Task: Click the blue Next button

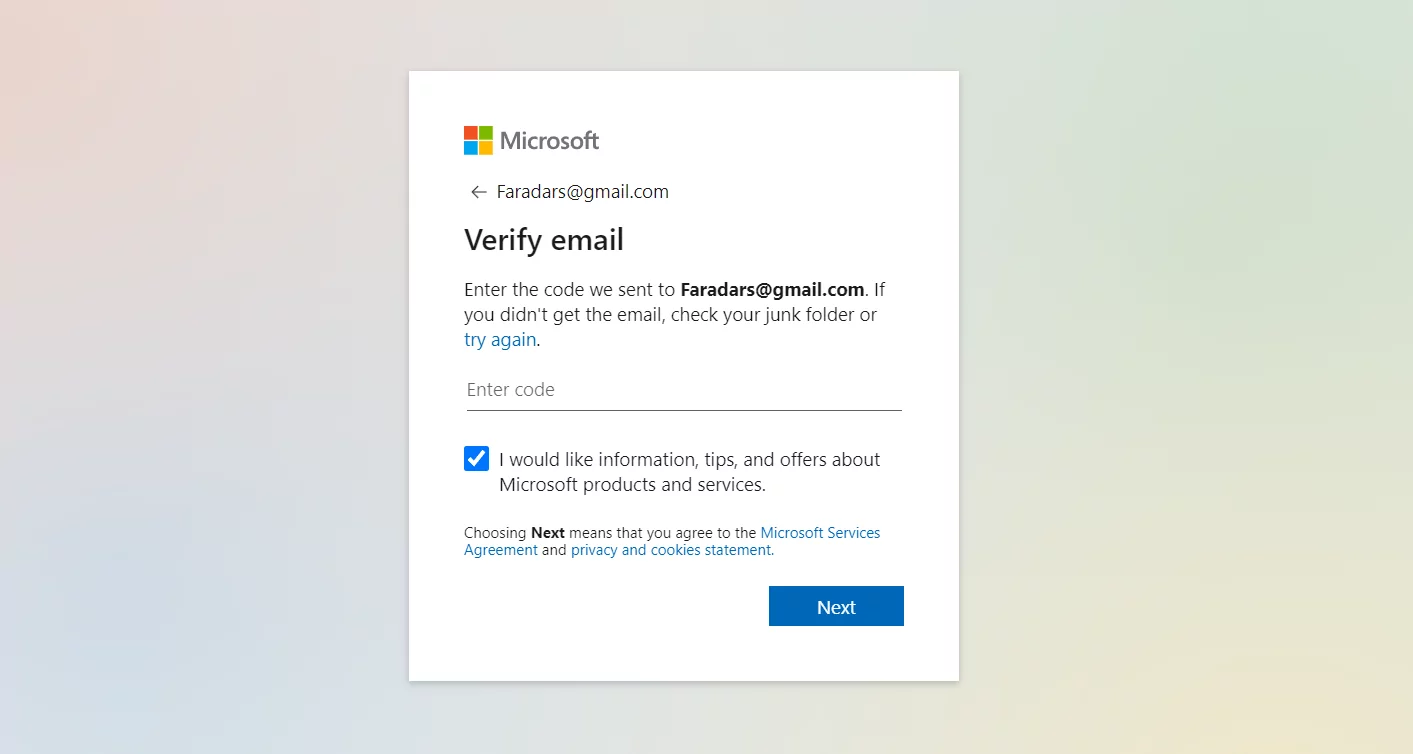Action: click(x=836, y=606)
